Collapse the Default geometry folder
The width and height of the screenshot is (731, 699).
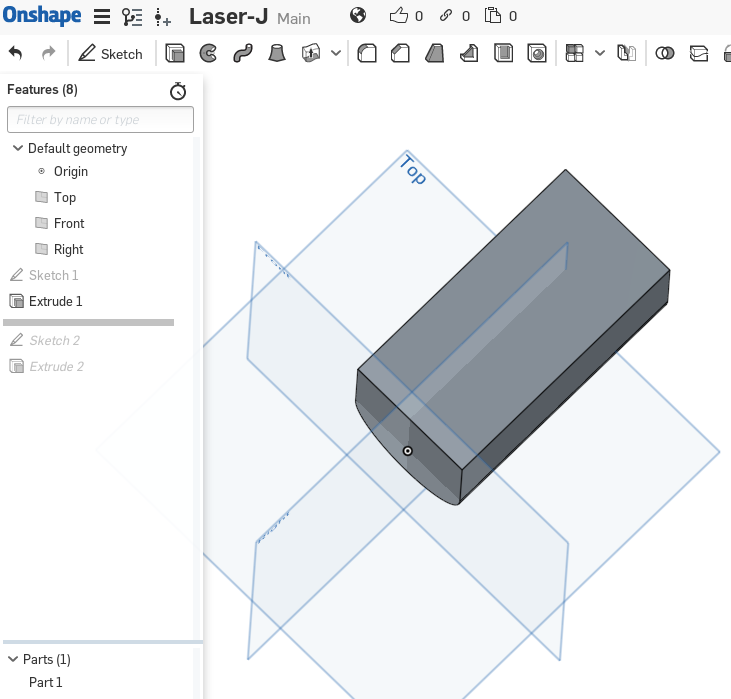coord(18,148)
